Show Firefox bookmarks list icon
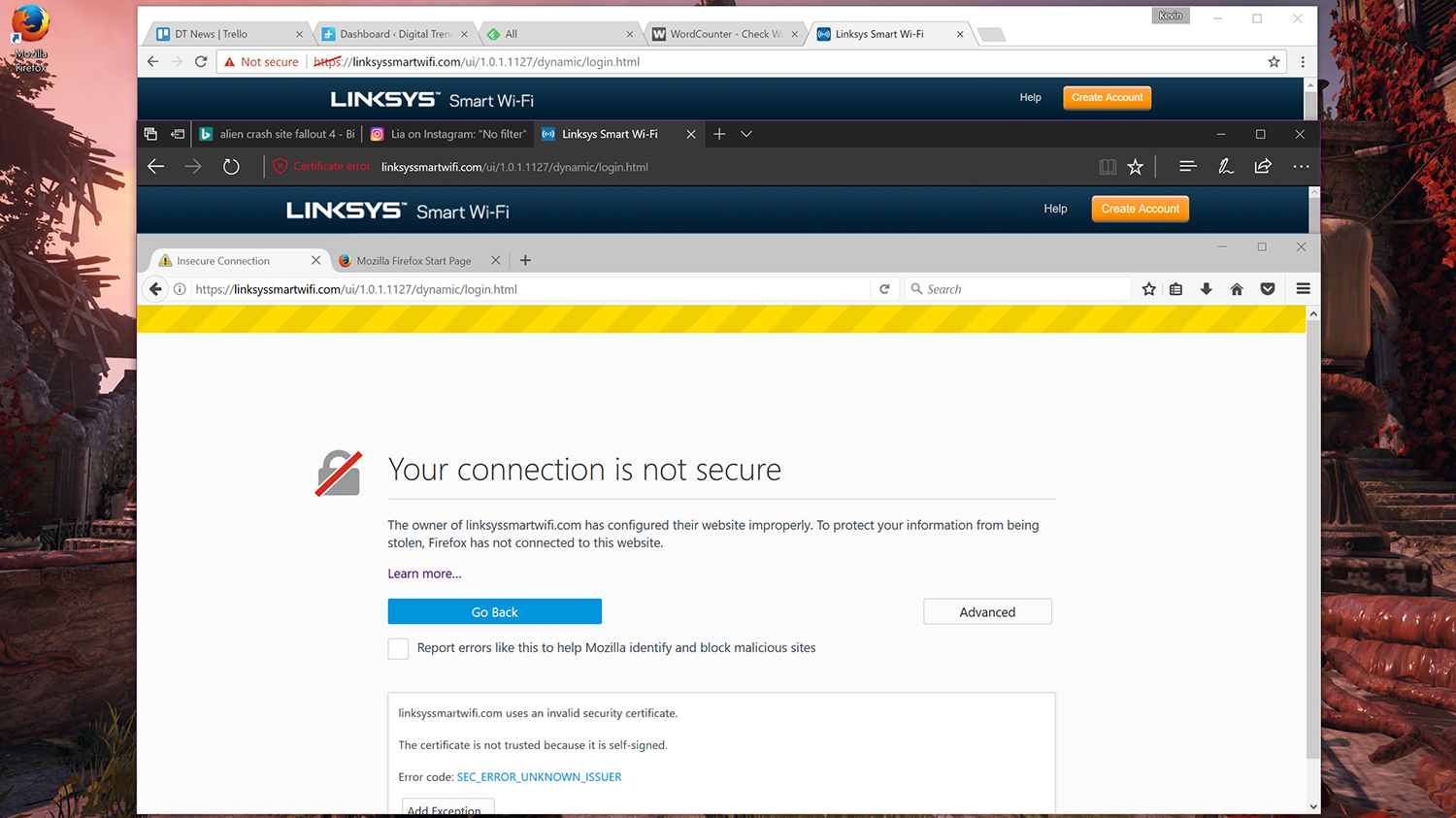The image size is (1456, 818). point(1175,289)
